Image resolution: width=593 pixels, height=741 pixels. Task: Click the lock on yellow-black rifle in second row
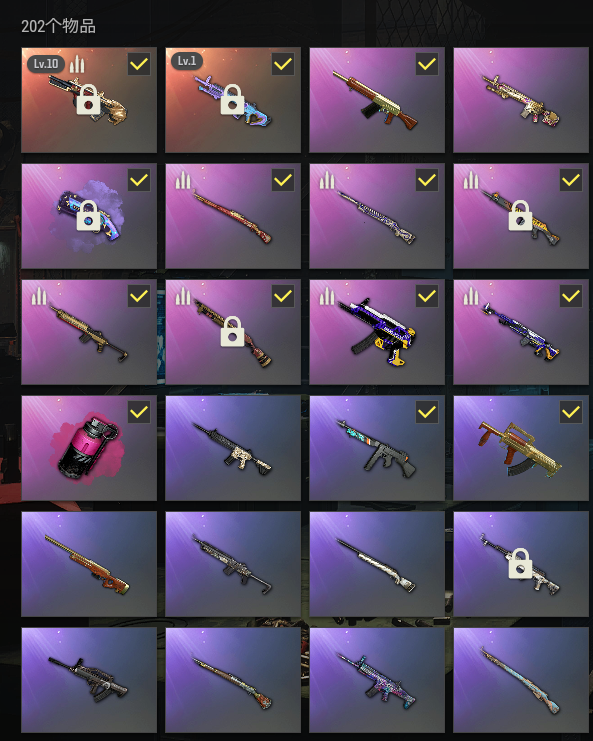pos(520,215)
